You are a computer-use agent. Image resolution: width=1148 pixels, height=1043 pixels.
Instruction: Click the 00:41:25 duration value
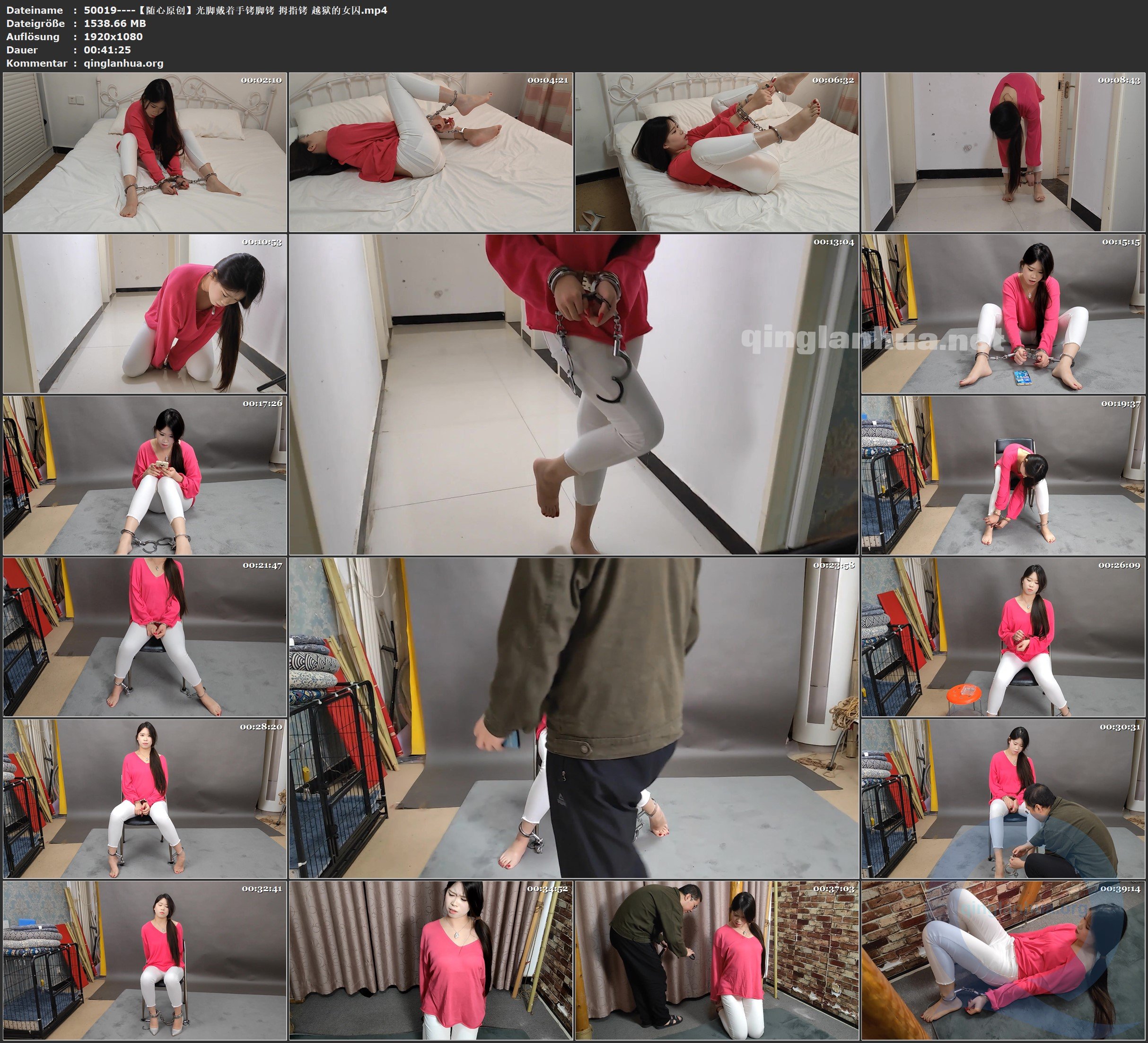[107, 50]
